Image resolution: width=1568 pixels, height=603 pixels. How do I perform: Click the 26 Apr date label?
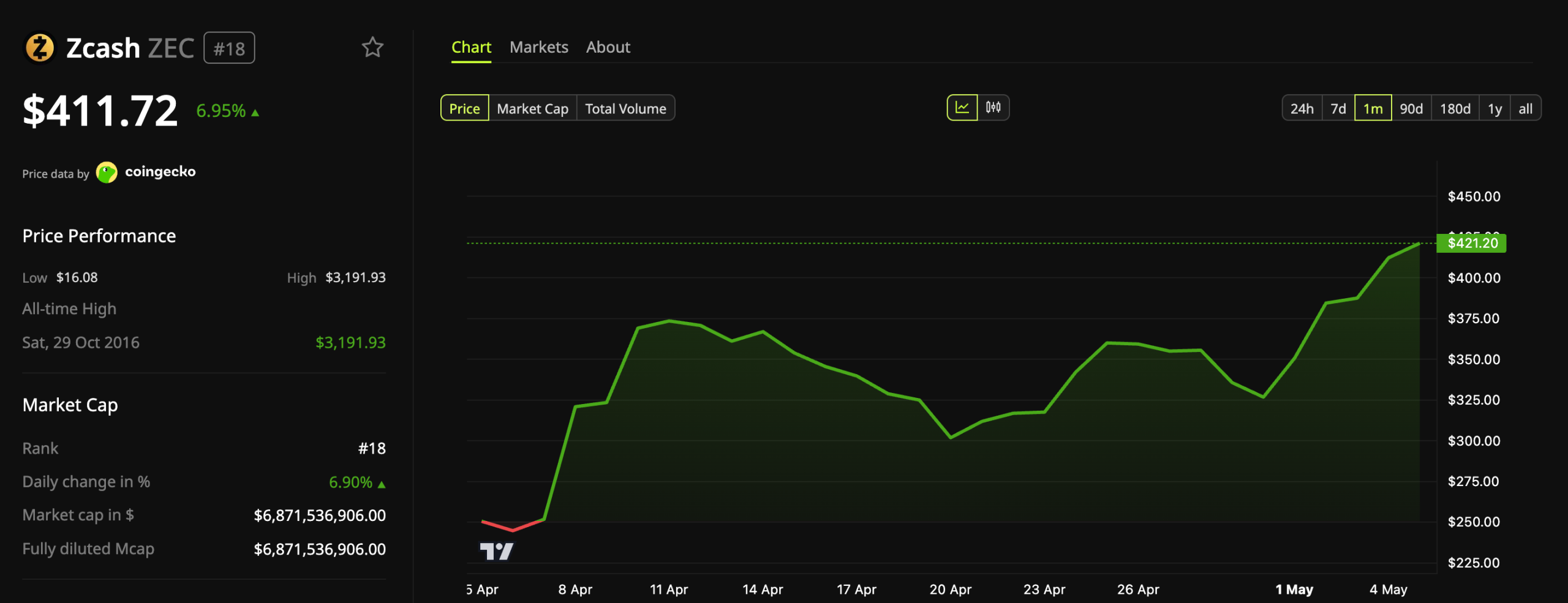pos(1138,590)
